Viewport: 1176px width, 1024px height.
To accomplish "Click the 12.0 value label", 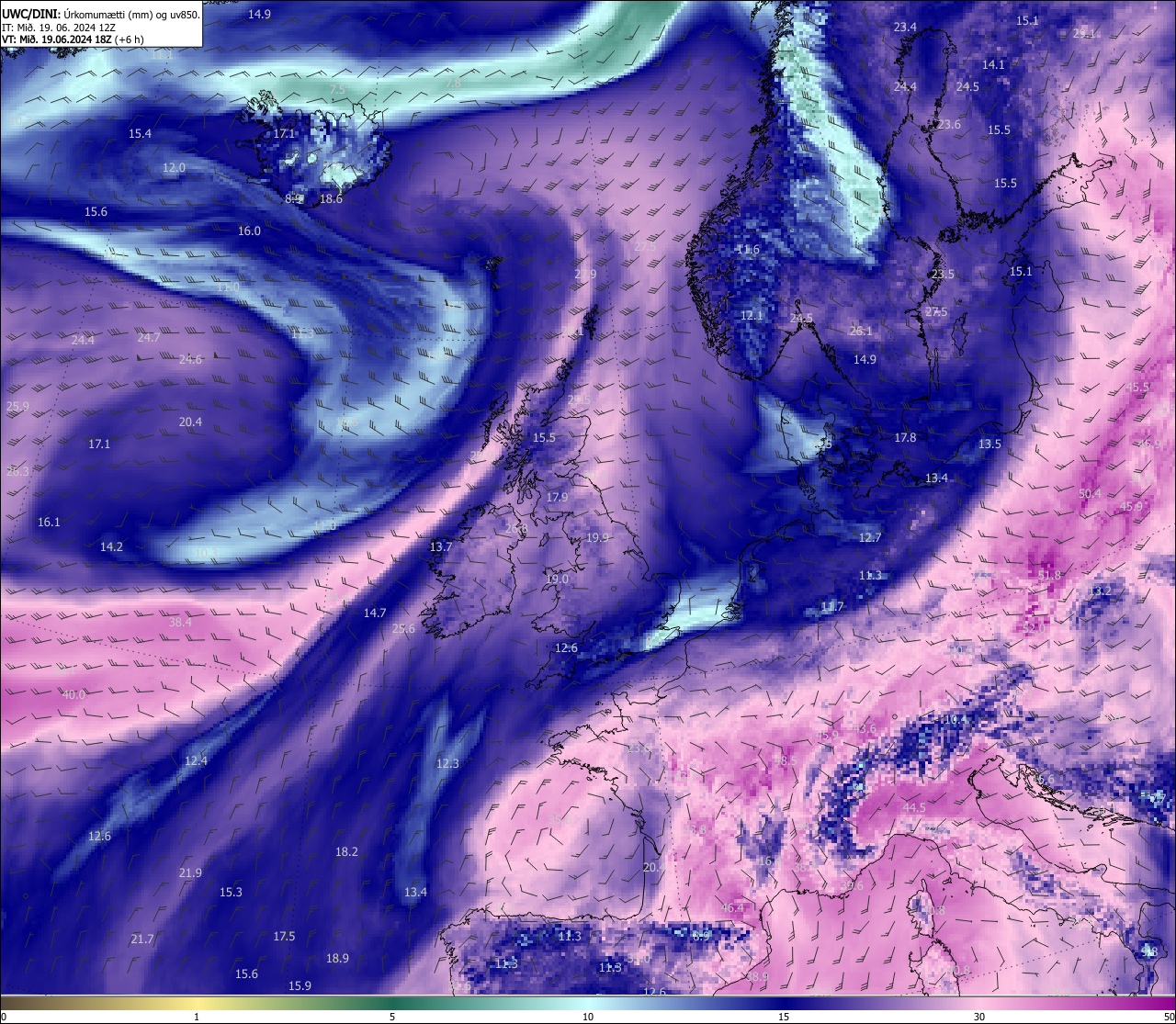I will point(174,168).
